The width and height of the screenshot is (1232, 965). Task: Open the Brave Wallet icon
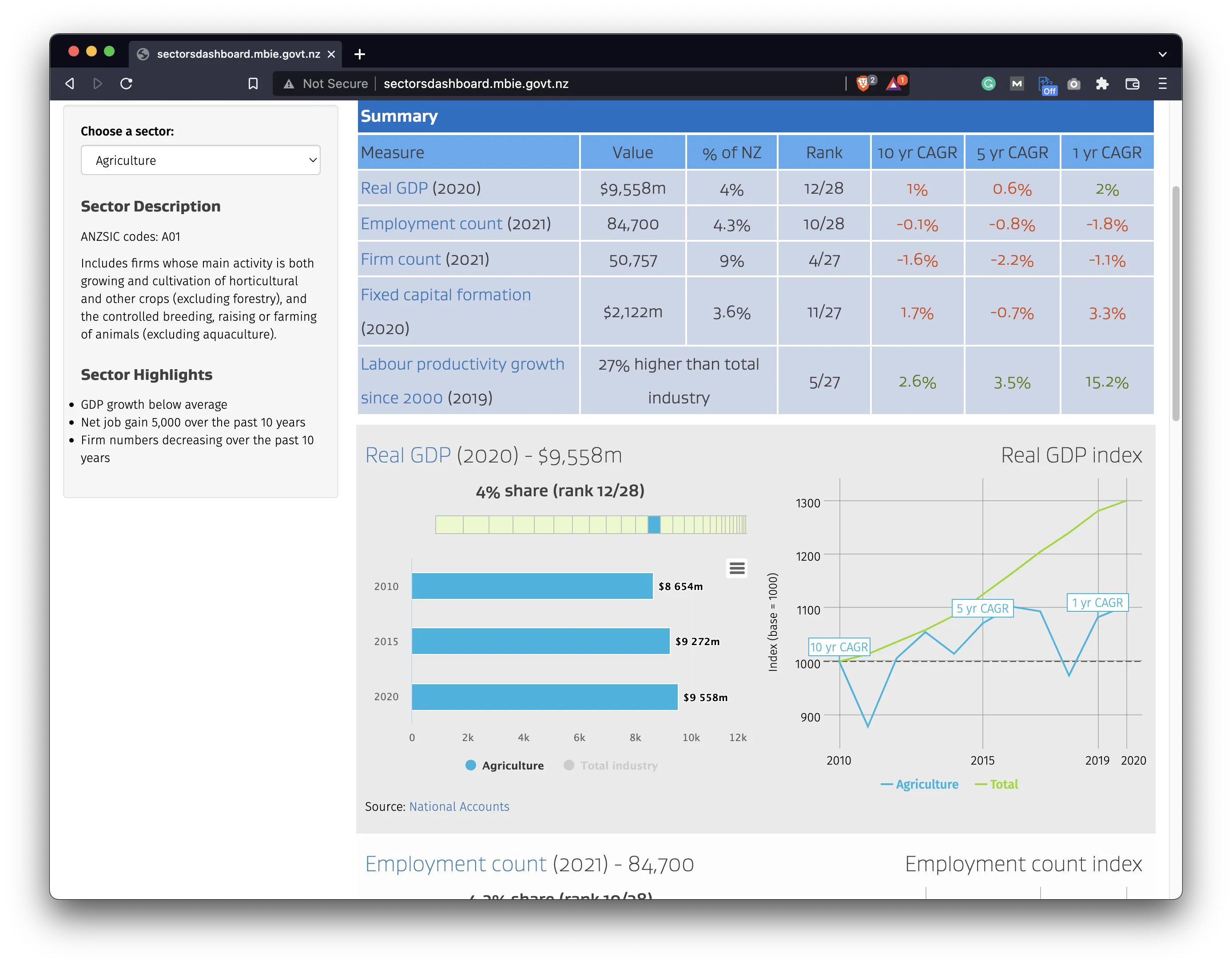[x=1132, y=84]
